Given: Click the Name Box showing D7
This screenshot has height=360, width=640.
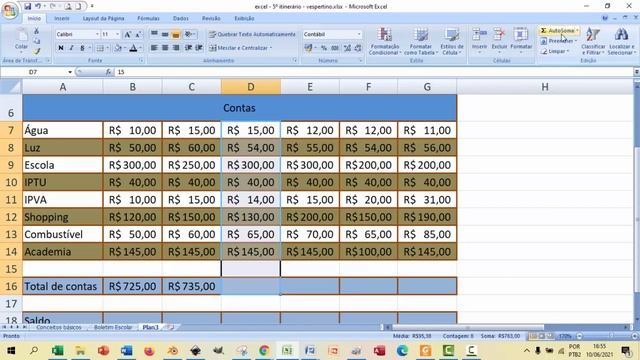Looking at the screenshot, I should [33, 72].
